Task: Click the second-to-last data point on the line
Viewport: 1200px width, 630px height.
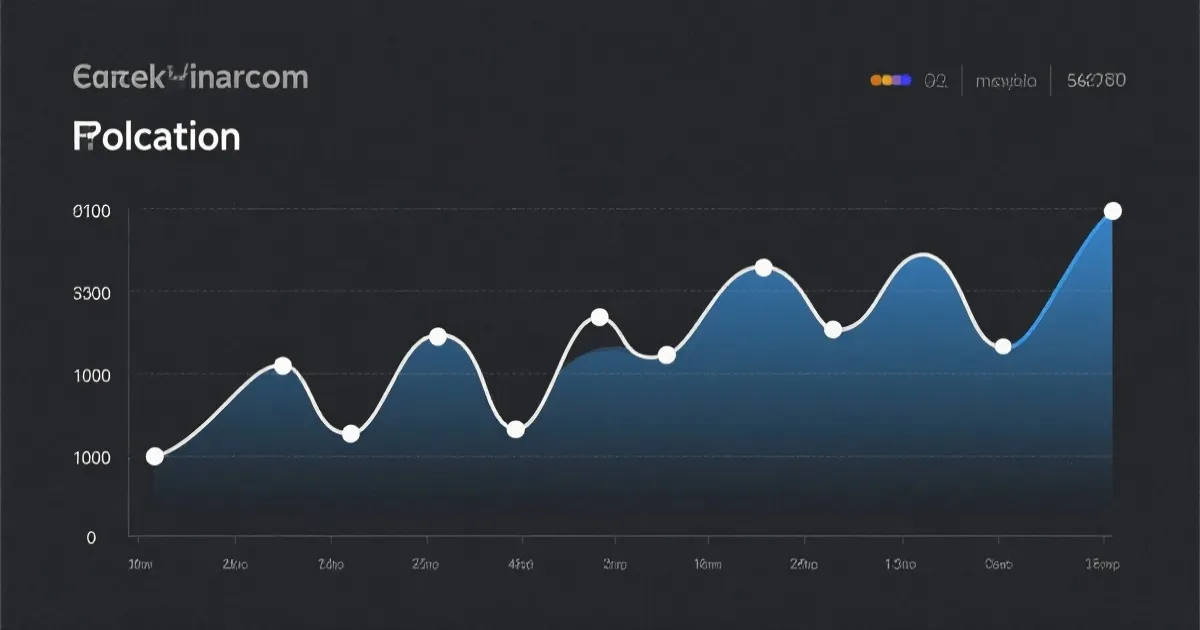Action: point(1003,347)
